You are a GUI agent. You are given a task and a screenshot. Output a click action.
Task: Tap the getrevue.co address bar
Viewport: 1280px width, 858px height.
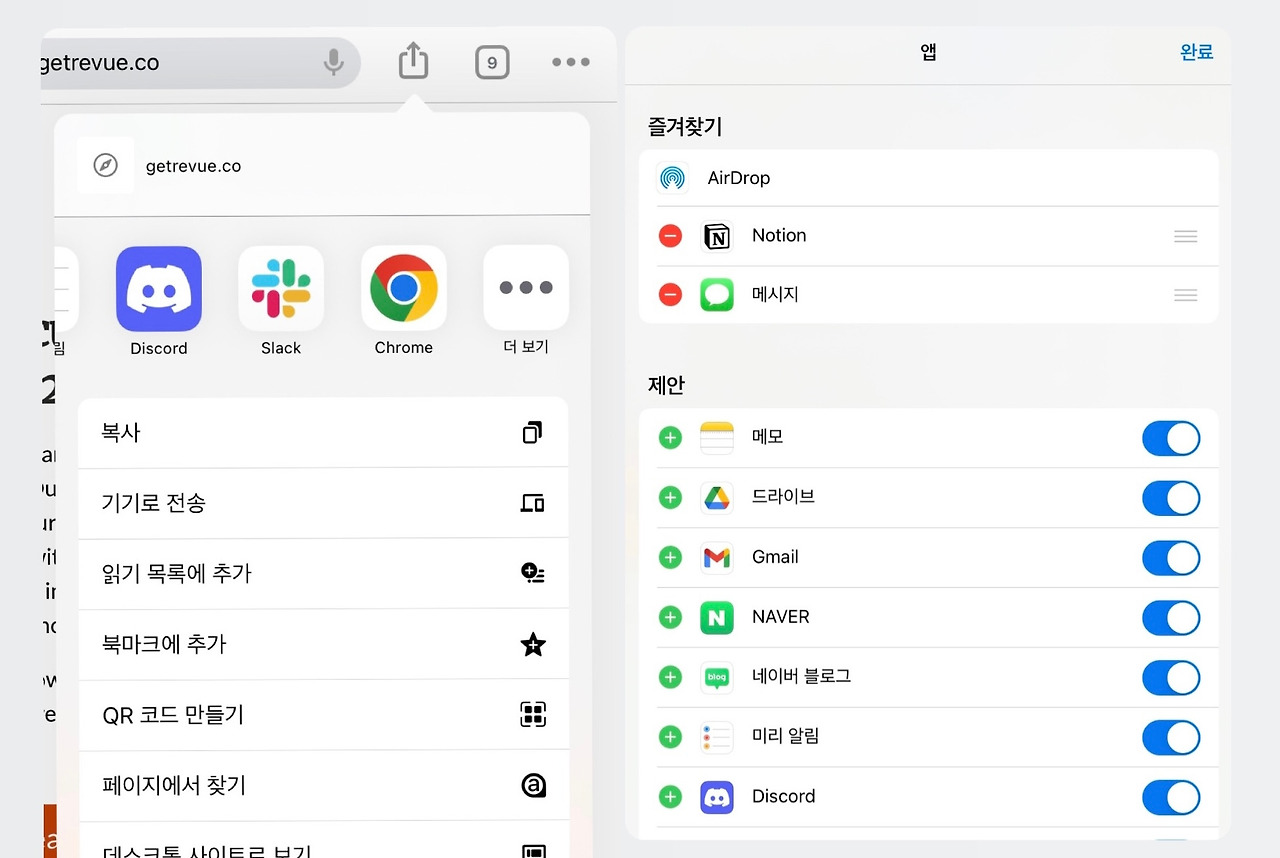pyautogui.click(x=200, y=63)
